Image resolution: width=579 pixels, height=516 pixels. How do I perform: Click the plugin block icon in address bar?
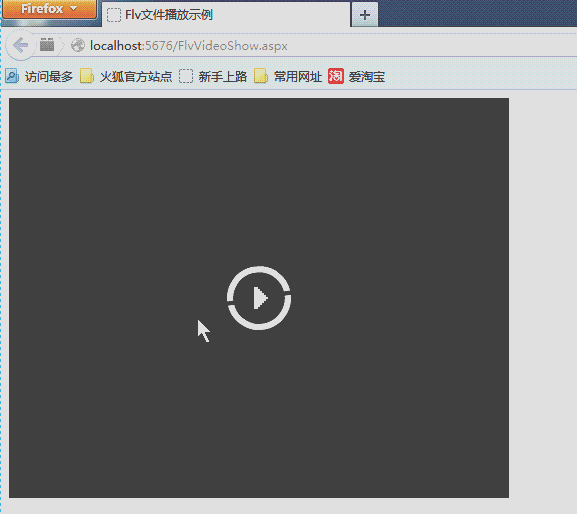pos(47,45)
